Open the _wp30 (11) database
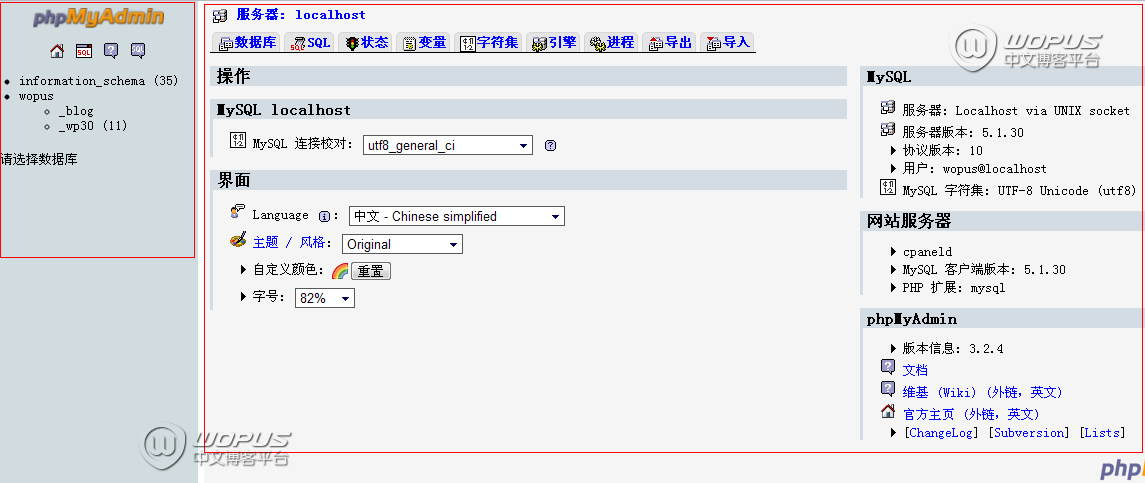1145x483 pixels. tap(93, 126)
